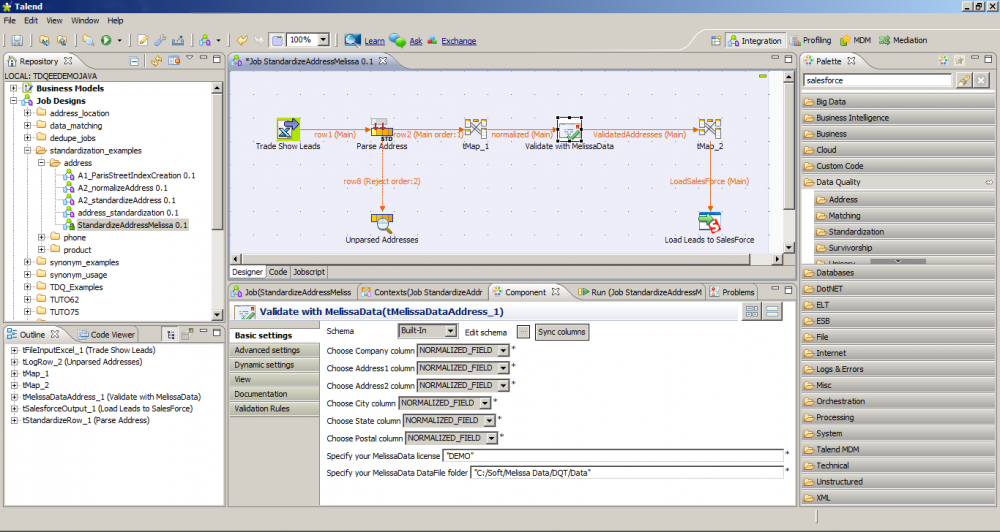Select the Validate with MelissaData component
The image size is (1000, 532).
[x=570, y=129]
